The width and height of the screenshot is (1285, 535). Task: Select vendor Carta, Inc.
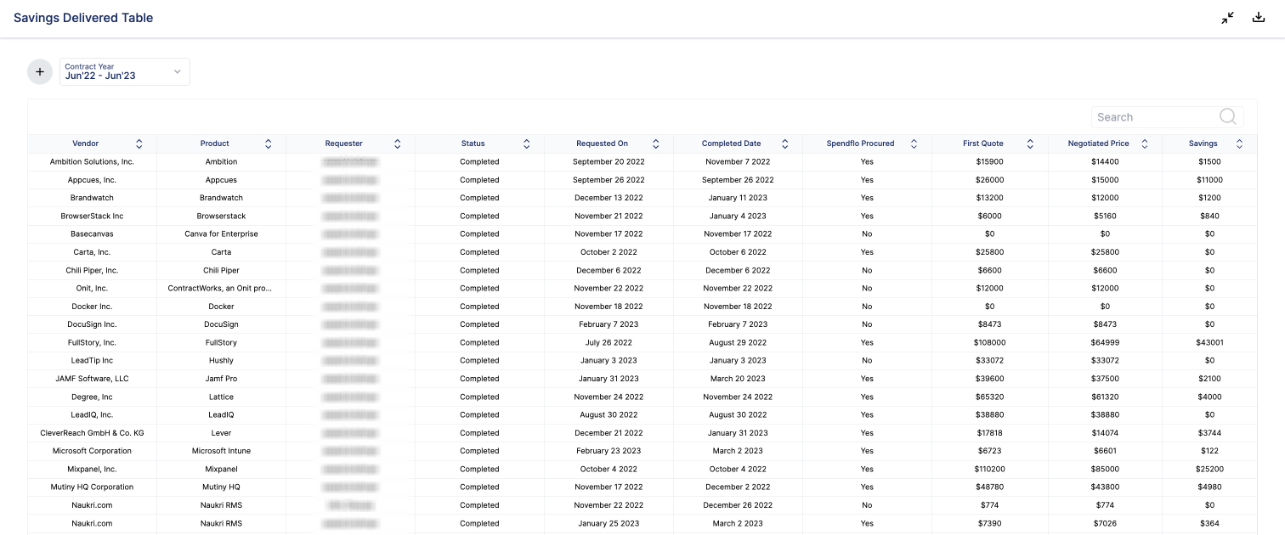(92, 252)
